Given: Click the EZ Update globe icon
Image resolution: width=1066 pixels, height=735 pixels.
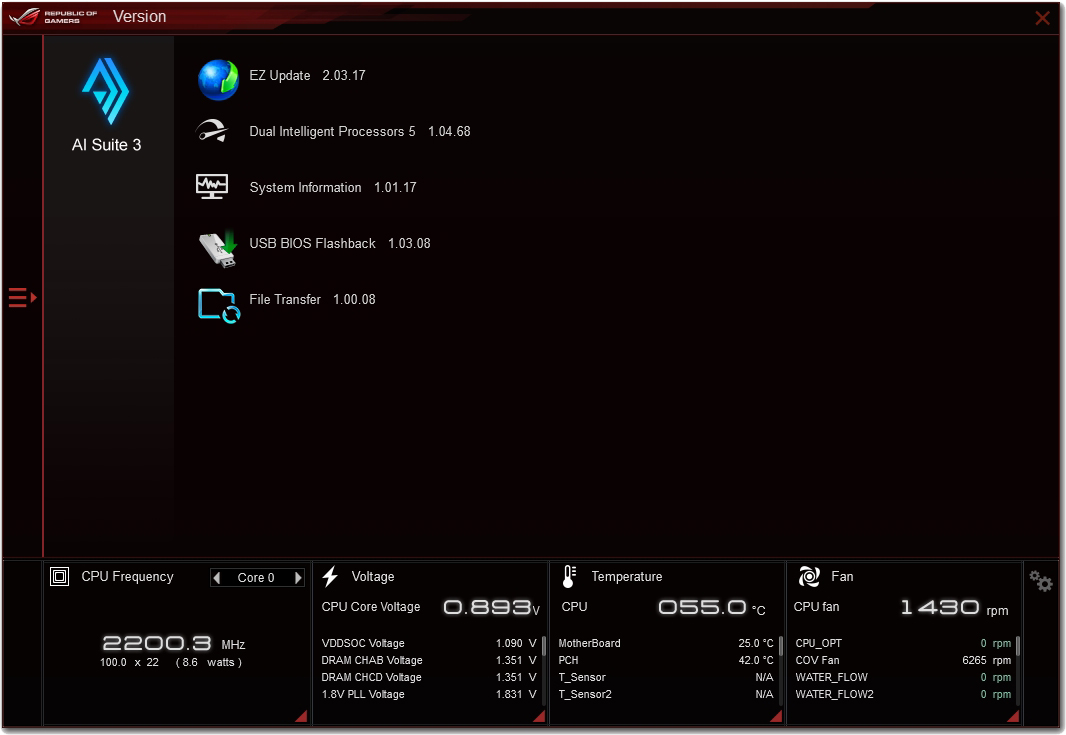Looking at the screenshot, I should (218, 80).
